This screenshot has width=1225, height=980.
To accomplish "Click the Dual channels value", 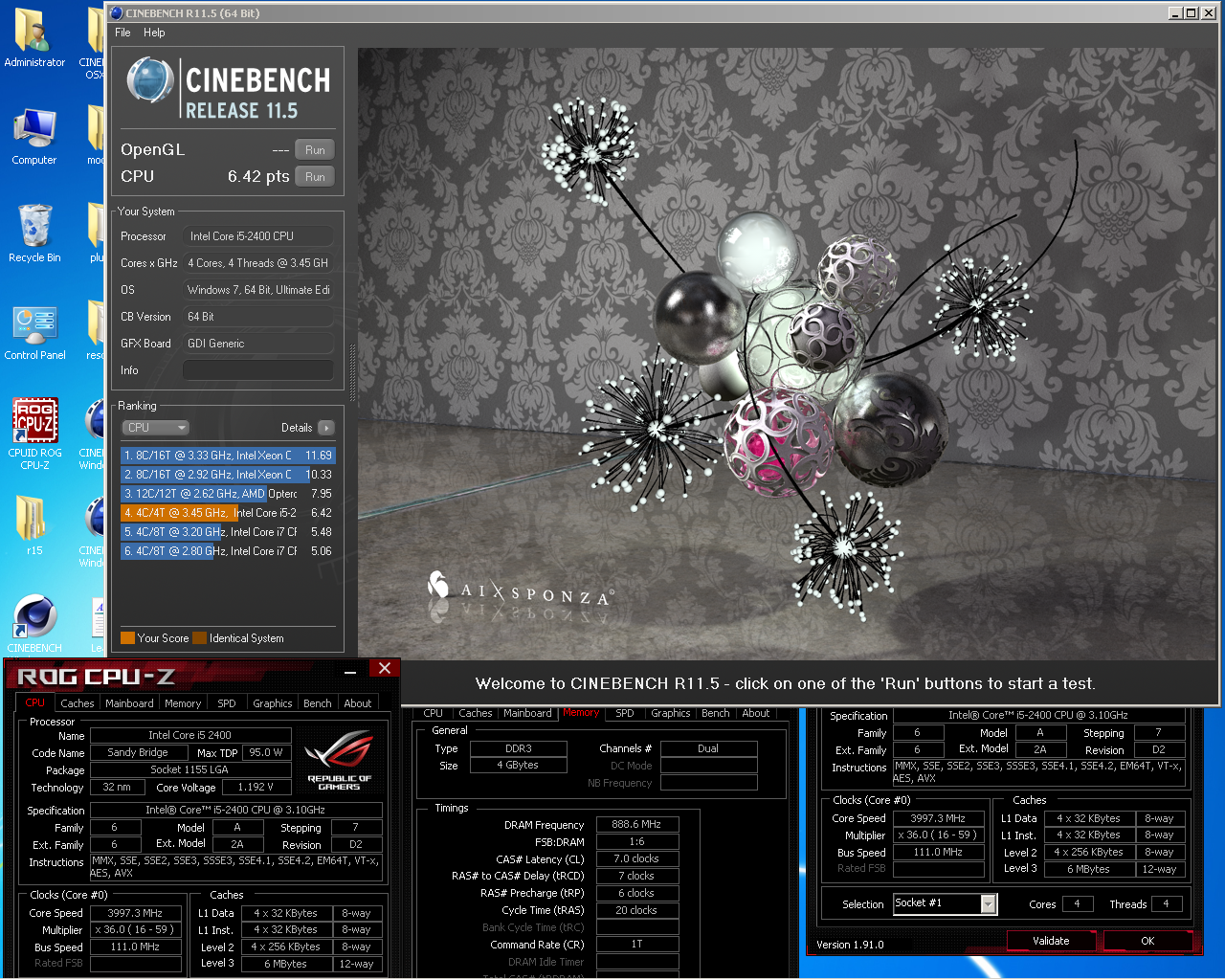I will 708,748.
